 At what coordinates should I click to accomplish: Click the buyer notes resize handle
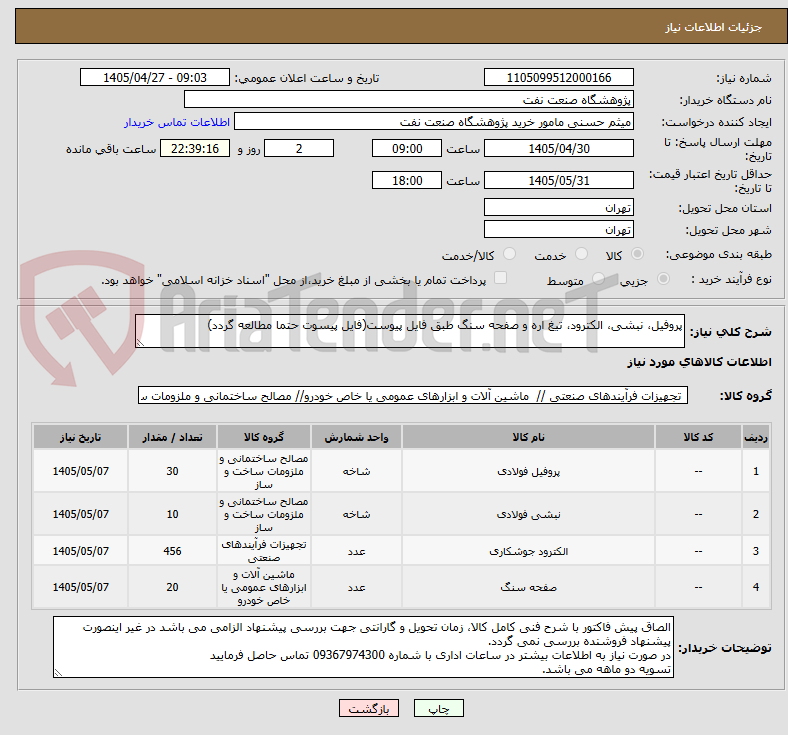click(58, 673)
